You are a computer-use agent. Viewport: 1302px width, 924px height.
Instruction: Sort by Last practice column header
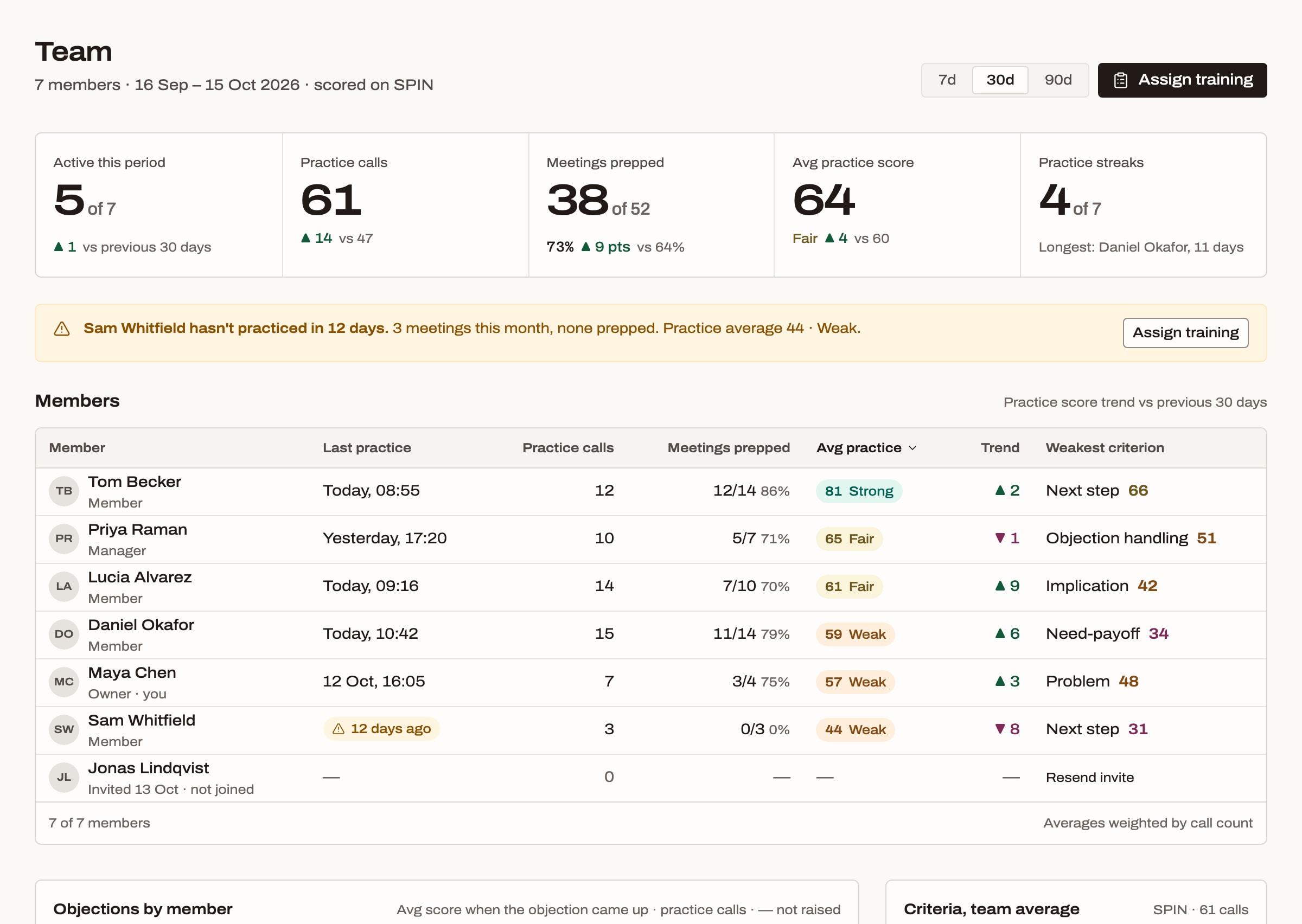click(x=367, y=448)
